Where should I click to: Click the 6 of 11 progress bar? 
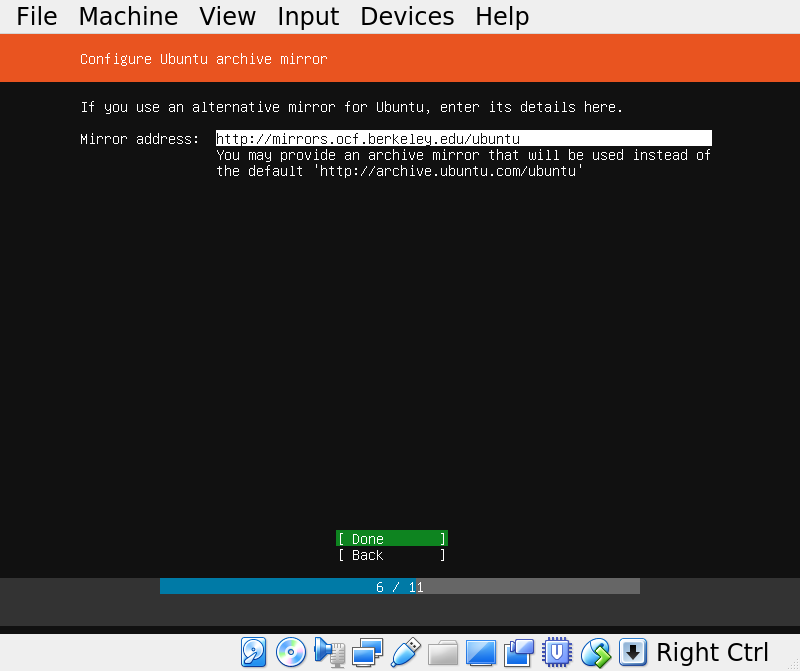(400, 587)
